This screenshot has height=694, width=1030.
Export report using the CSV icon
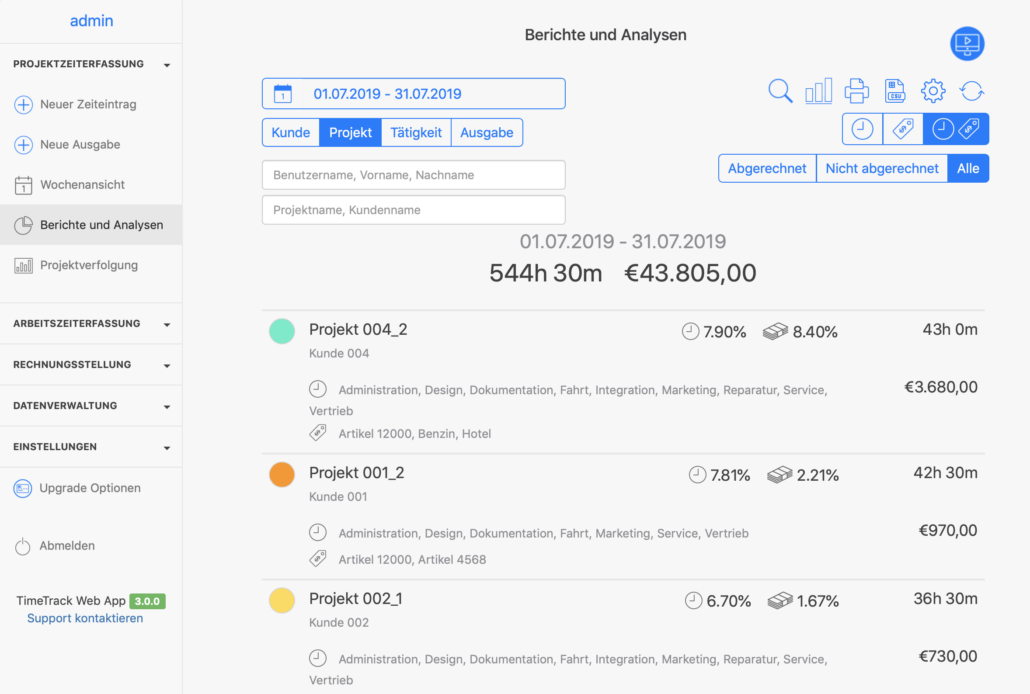(x=895, y=91)
